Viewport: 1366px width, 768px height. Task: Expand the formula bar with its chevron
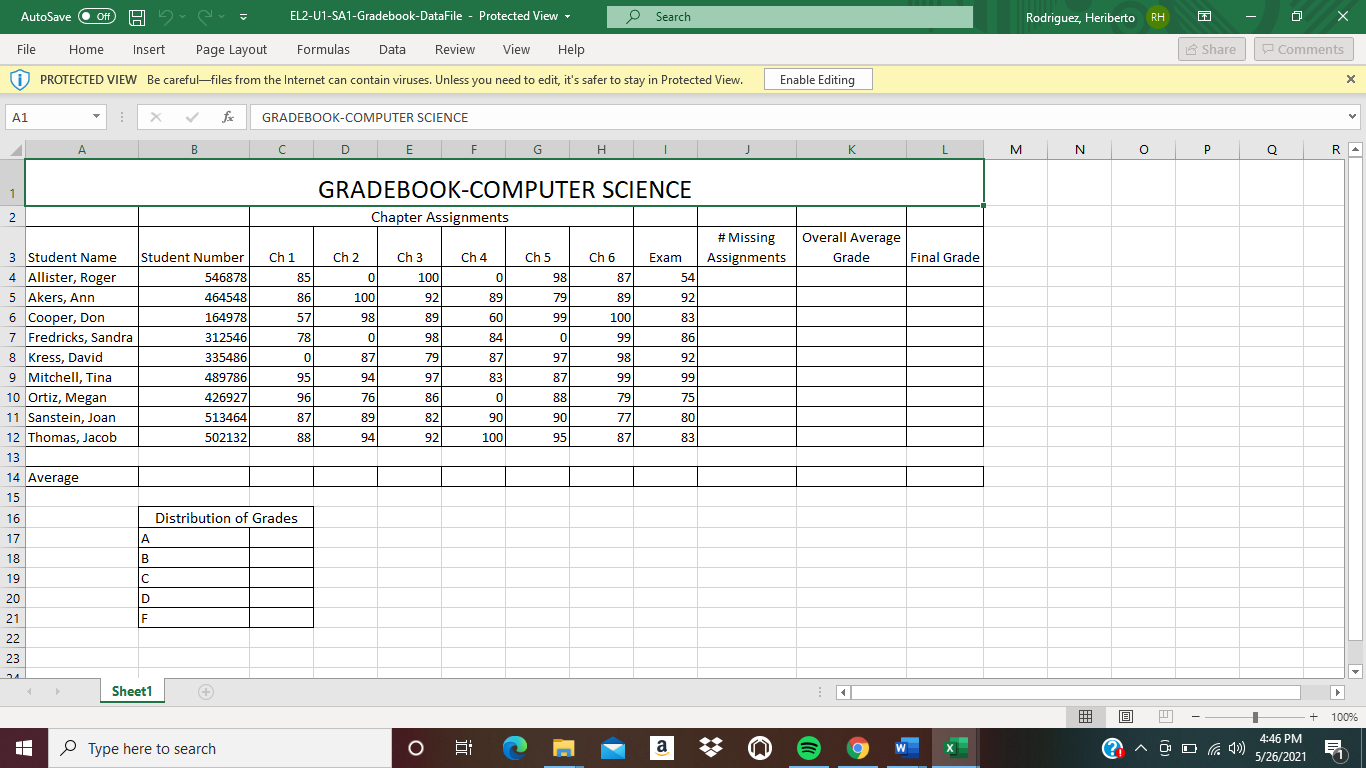[x=1353, y=117]
